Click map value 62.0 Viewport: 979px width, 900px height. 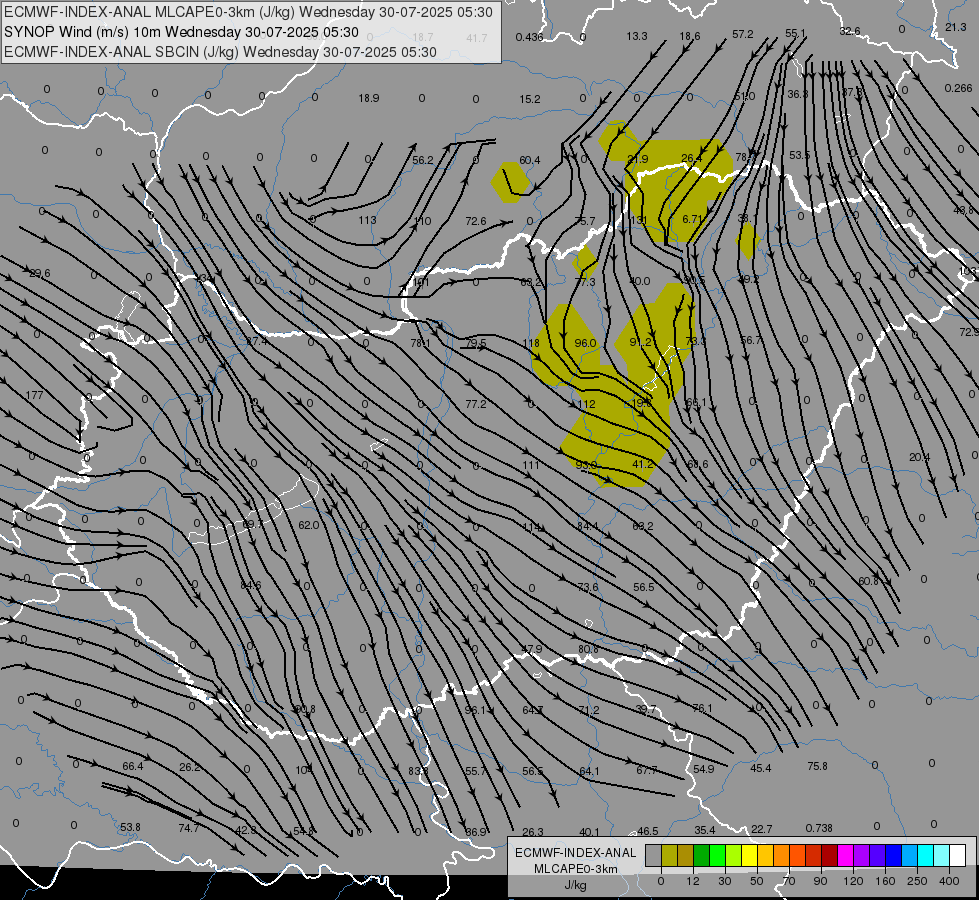tap(308, 525)
